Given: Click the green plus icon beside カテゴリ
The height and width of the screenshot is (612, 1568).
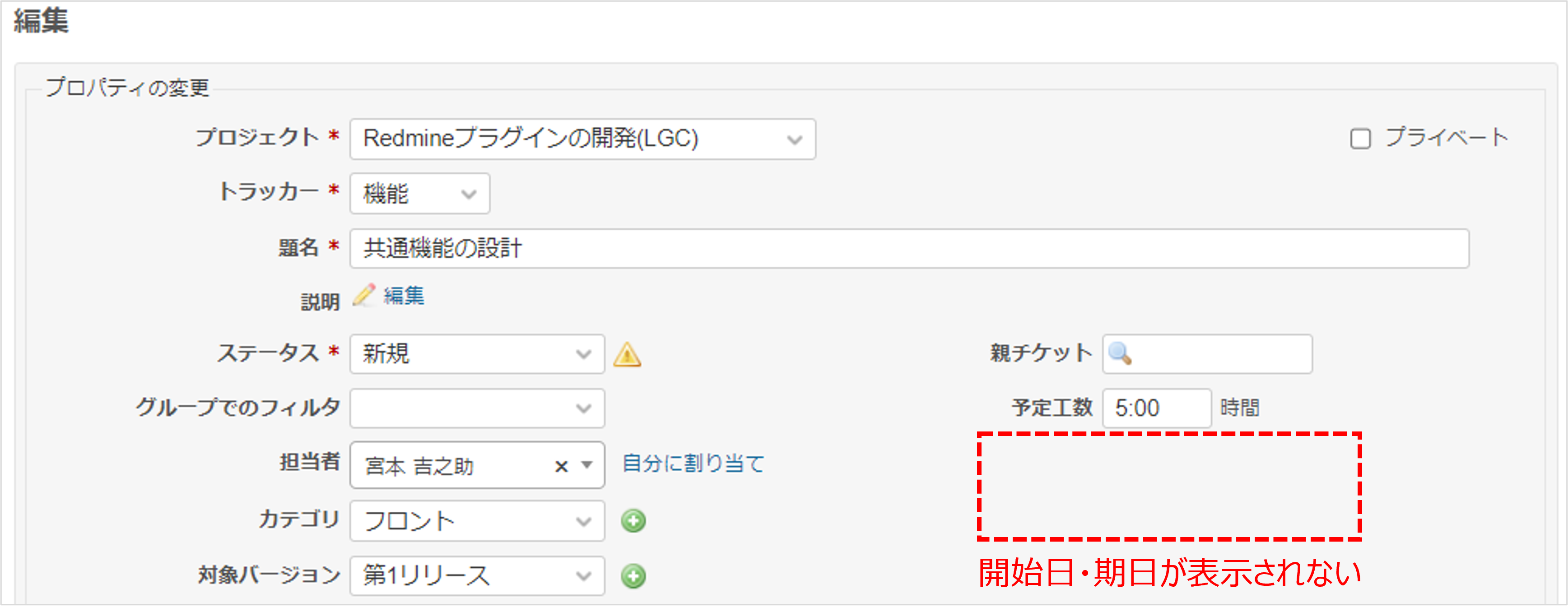Looking at the screenshot, I should coord(633,521).
